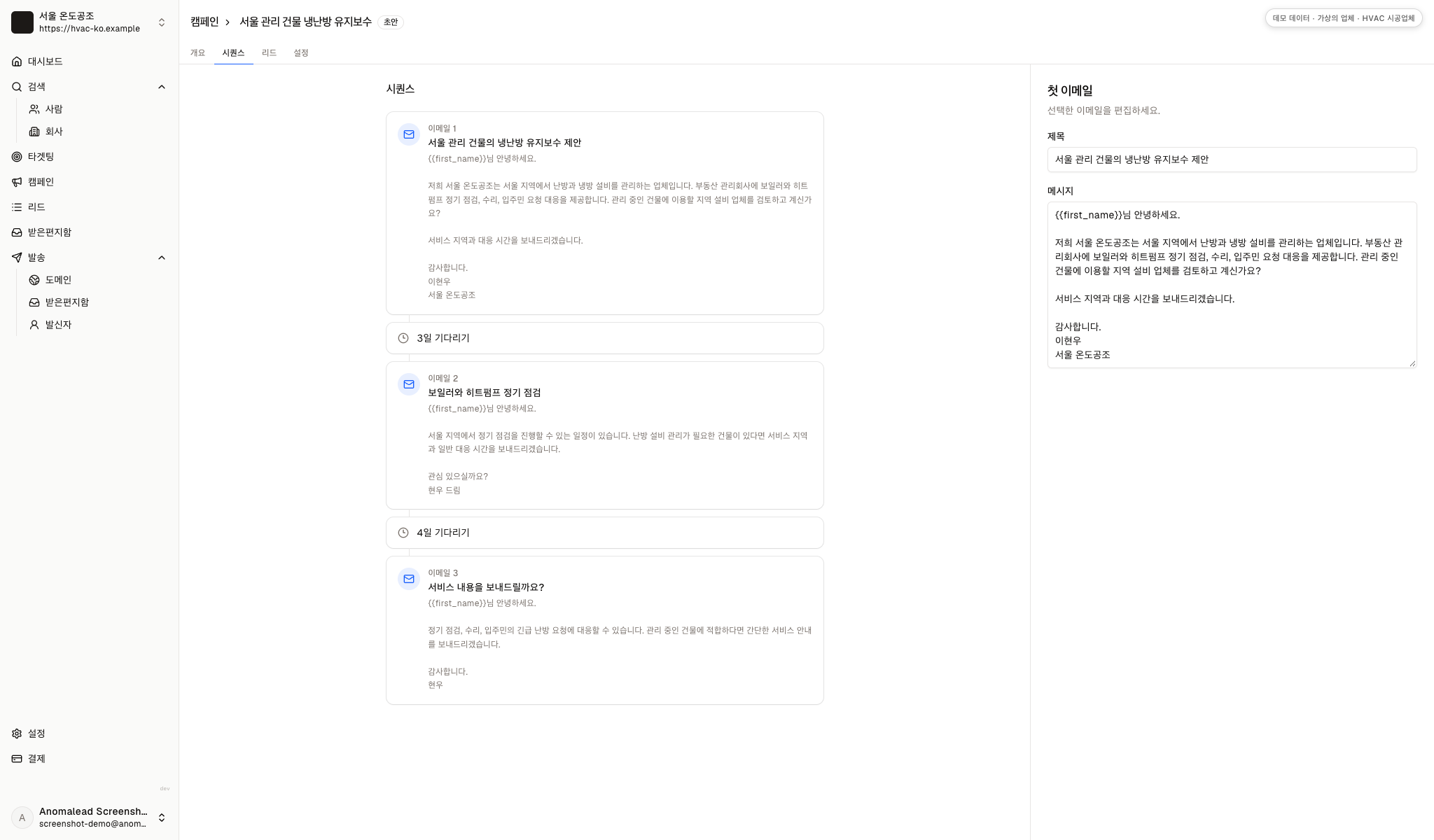
Task: Click the 발송 paper-plane icon
Action: [17, 258]
